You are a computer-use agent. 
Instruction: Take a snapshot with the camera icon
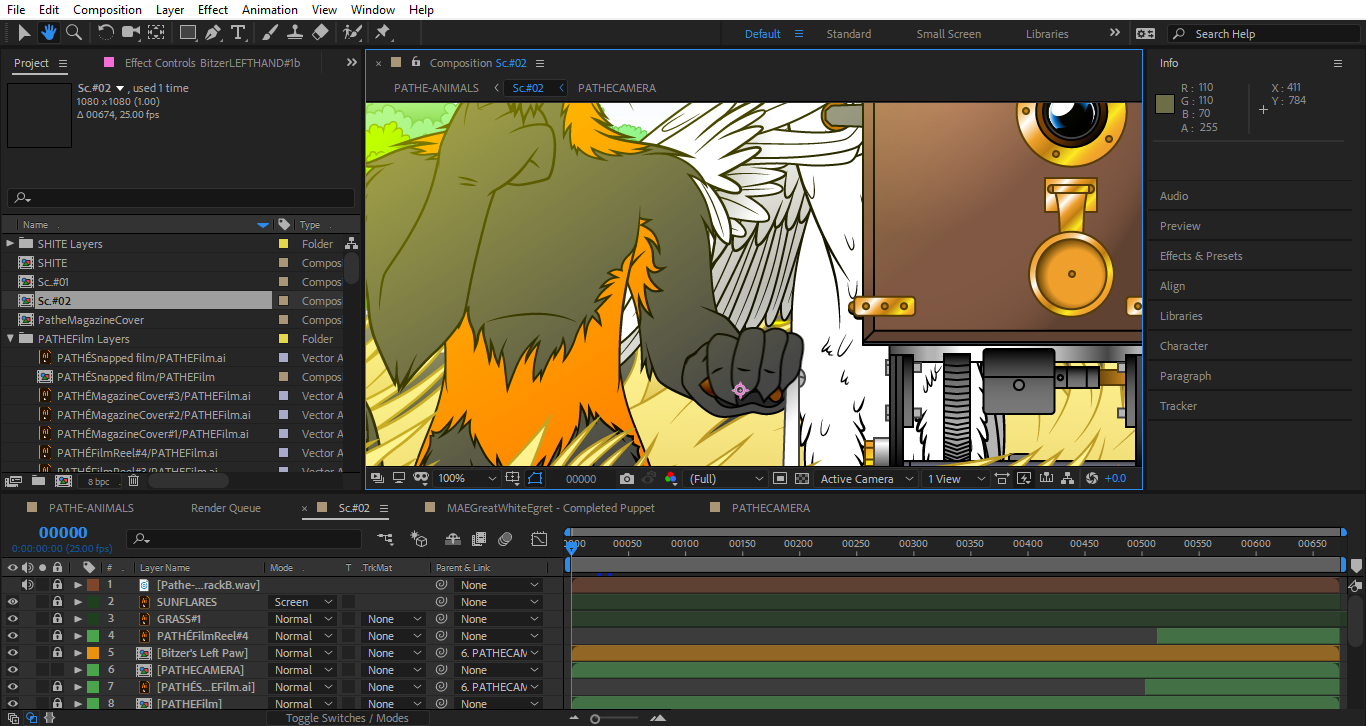(626, 479)
